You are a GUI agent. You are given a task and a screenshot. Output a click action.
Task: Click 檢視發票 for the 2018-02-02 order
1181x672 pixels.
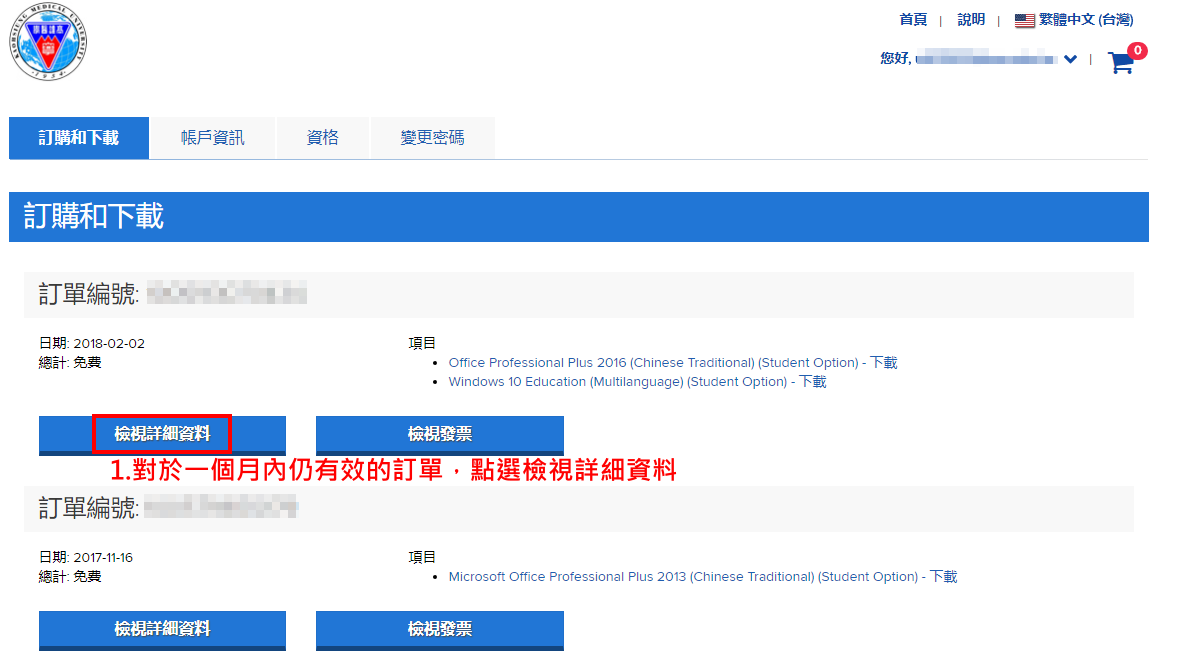click(x=440, y=435)
